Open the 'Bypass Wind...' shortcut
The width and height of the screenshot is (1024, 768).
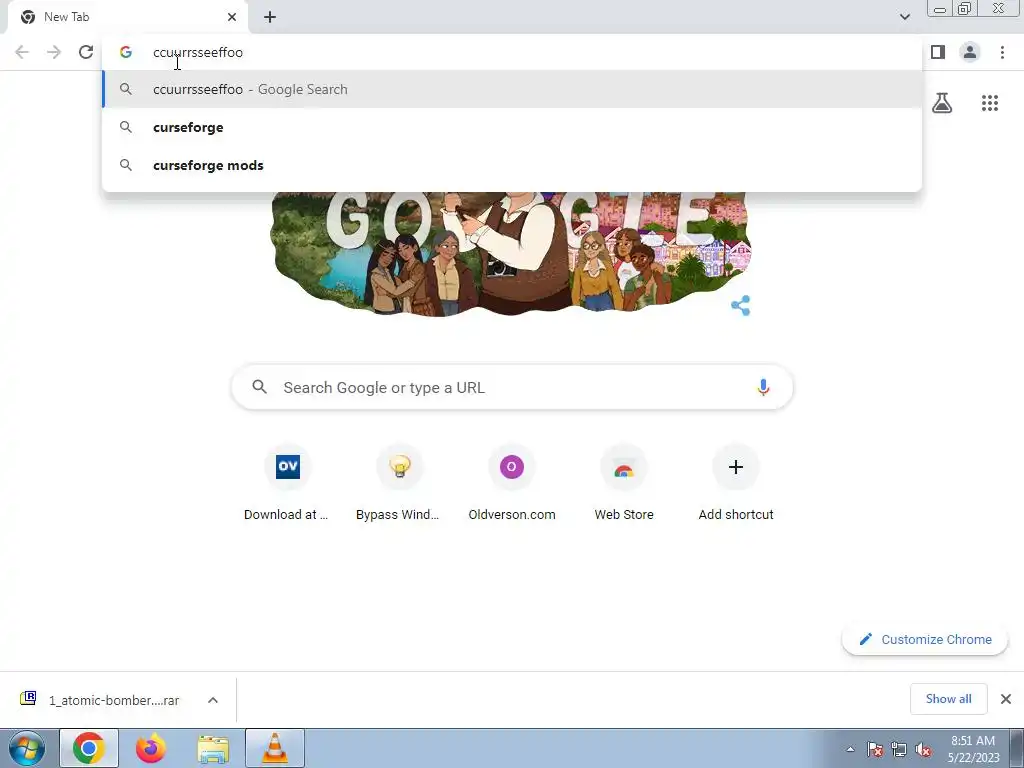click(x=399, y=484)
